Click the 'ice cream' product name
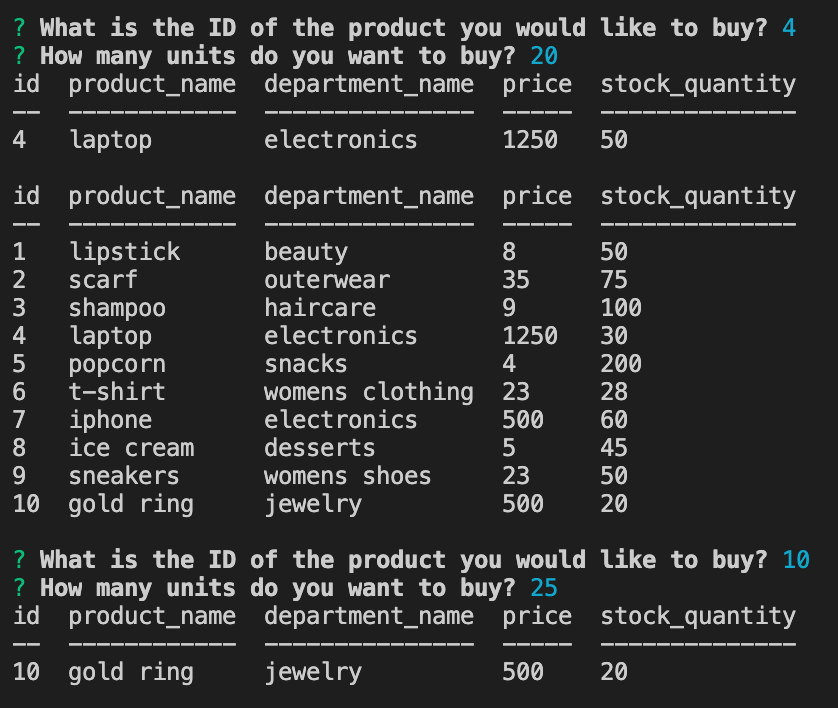Image resolution: width=838 pixels, height=708 pixels. [x=131, y=448]
